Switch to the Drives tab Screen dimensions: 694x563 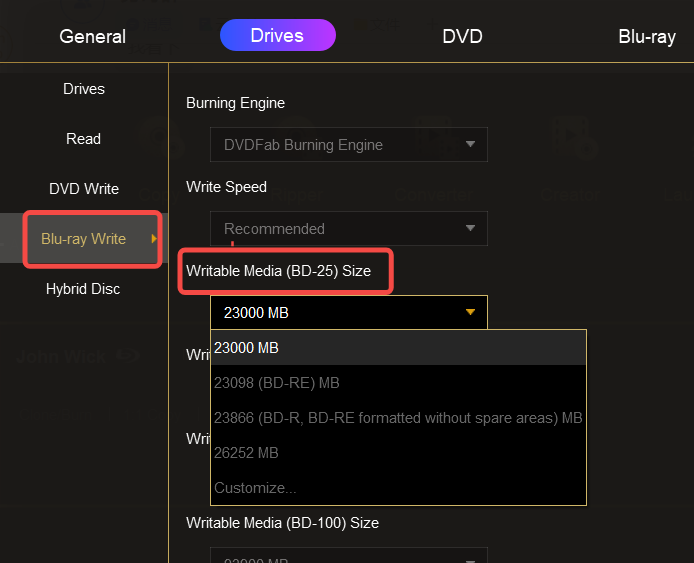tap(277, 36)
